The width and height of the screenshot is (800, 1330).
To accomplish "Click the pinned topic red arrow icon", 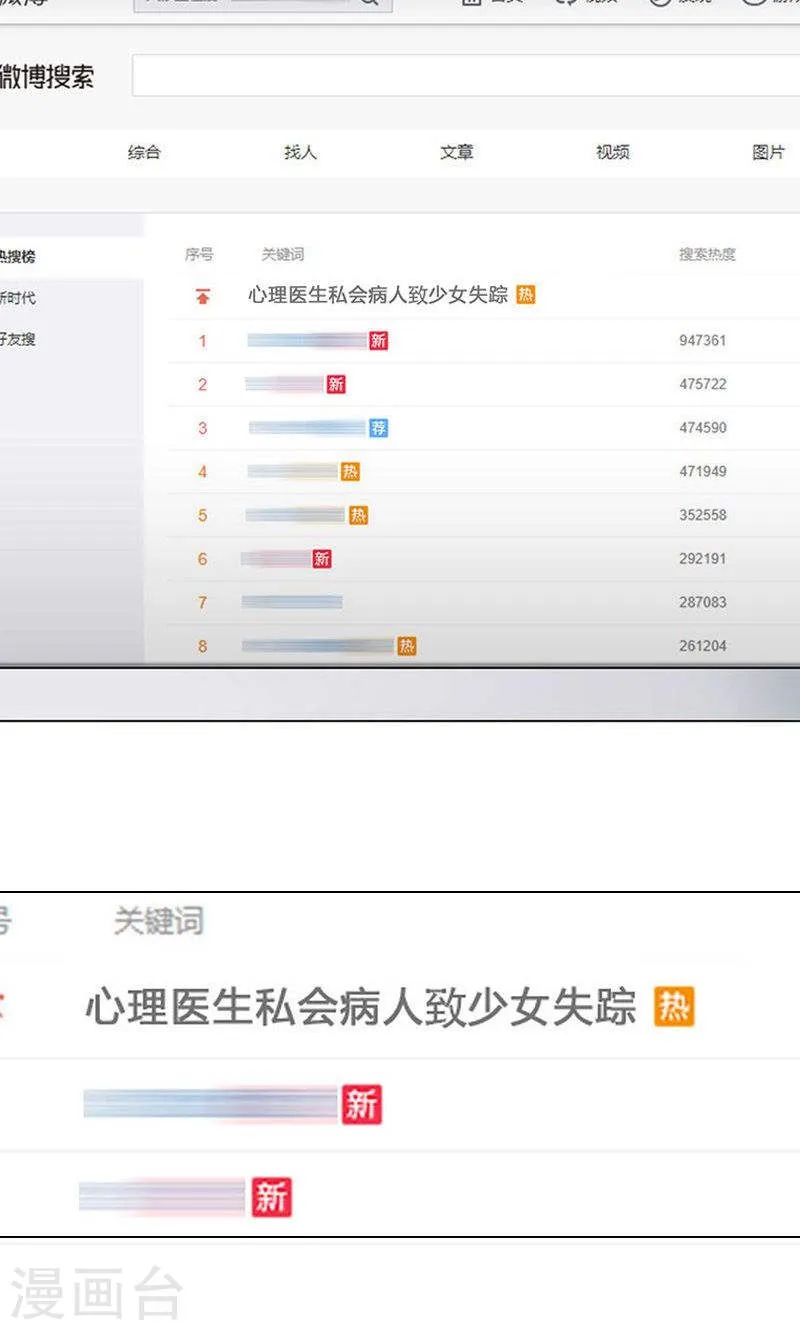I will click(202, 294).
